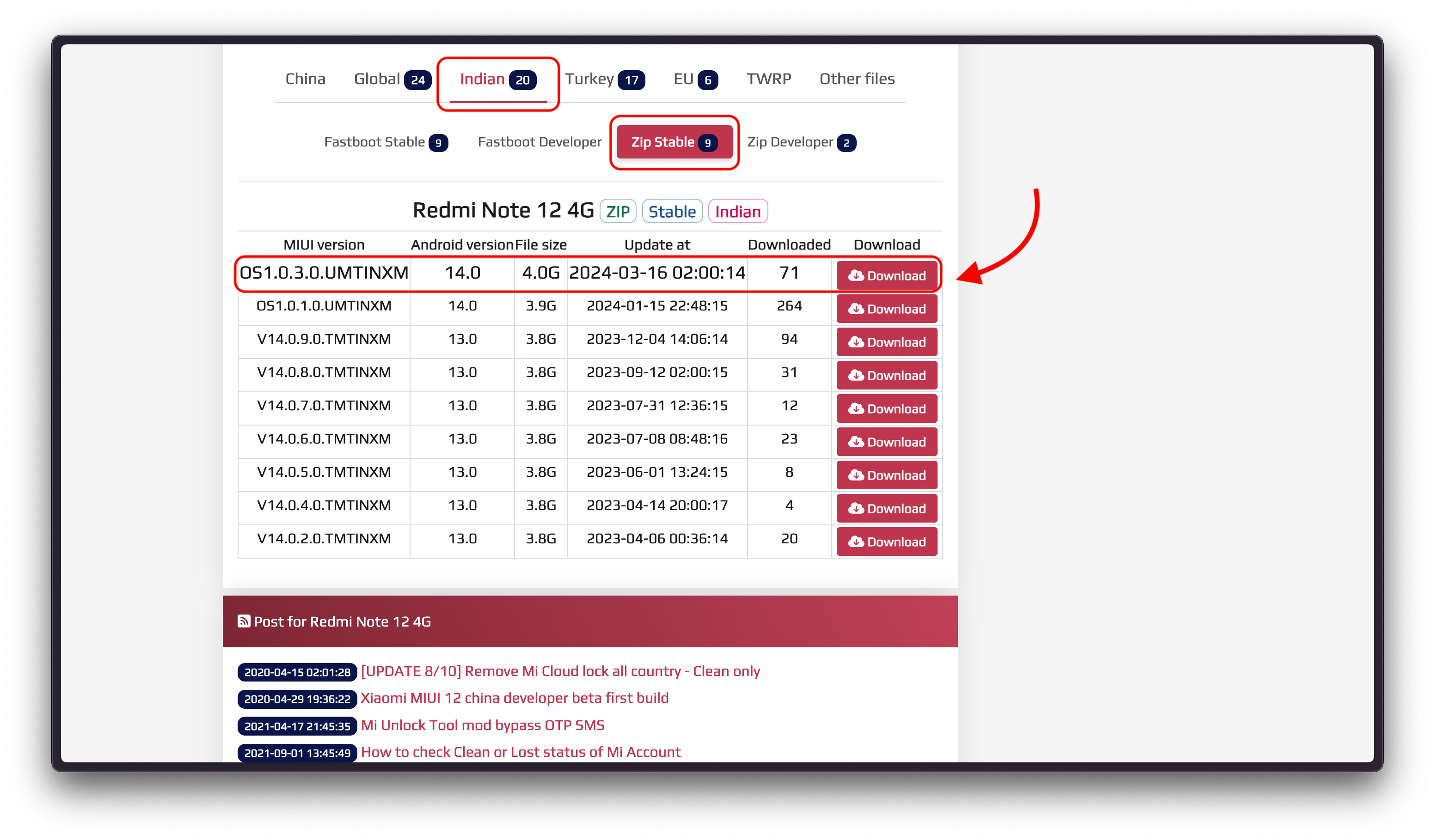Download OS1.0.3.0.UMTINXM ROM

click(887, 276)
